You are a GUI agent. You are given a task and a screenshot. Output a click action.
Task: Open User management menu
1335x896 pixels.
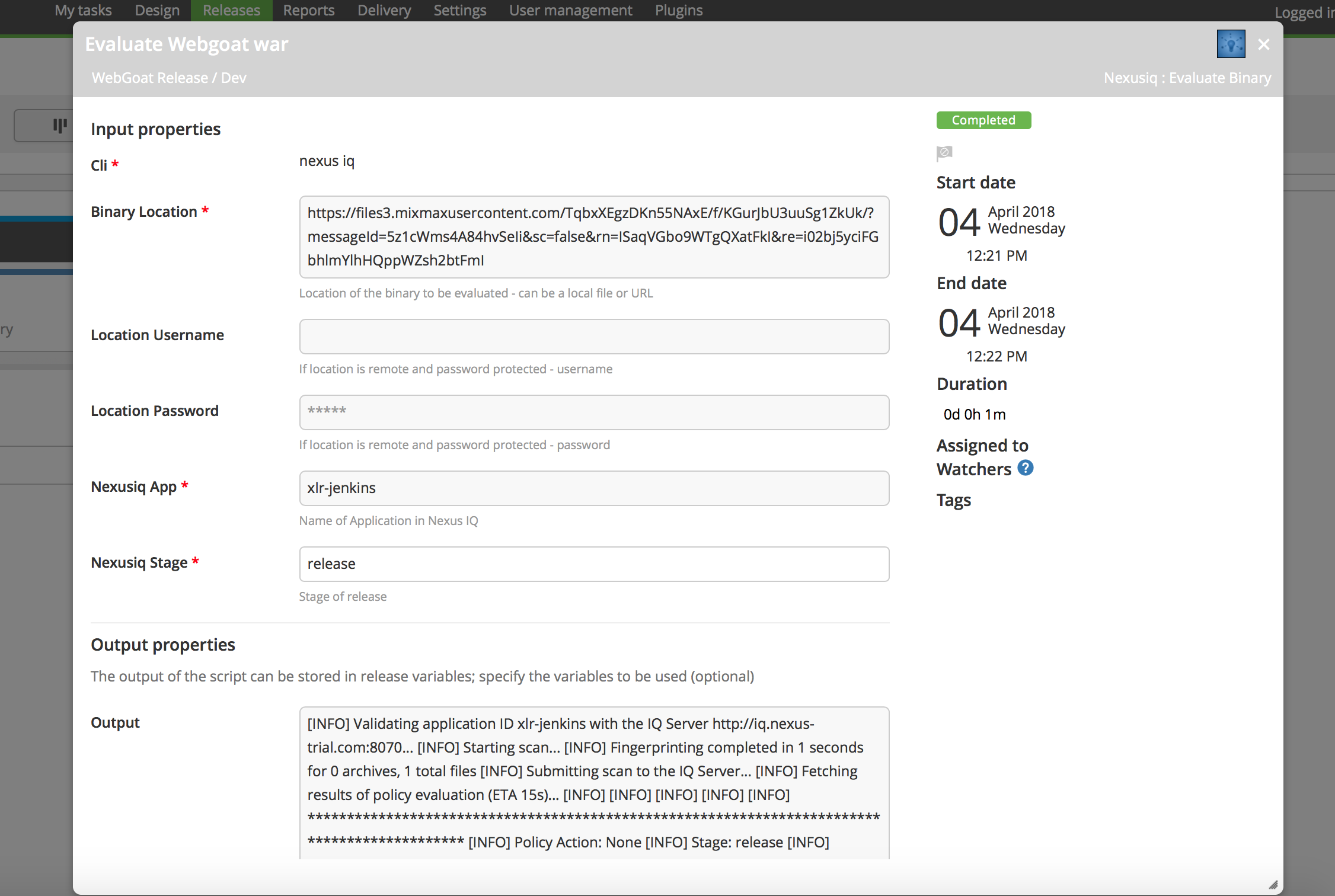click(570, 11)
